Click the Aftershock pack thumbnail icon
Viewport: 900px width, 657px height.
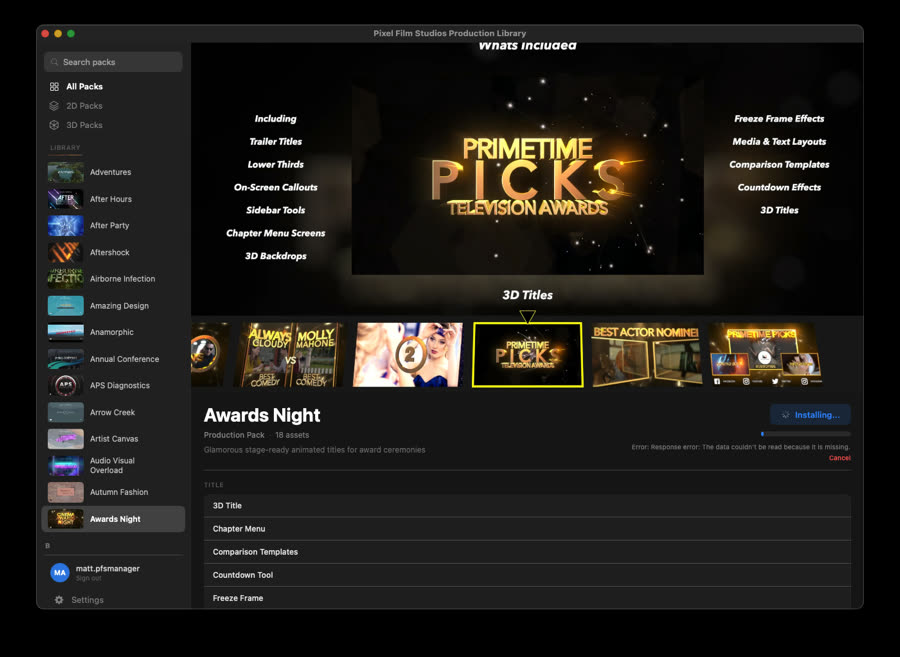pos(65,252)
